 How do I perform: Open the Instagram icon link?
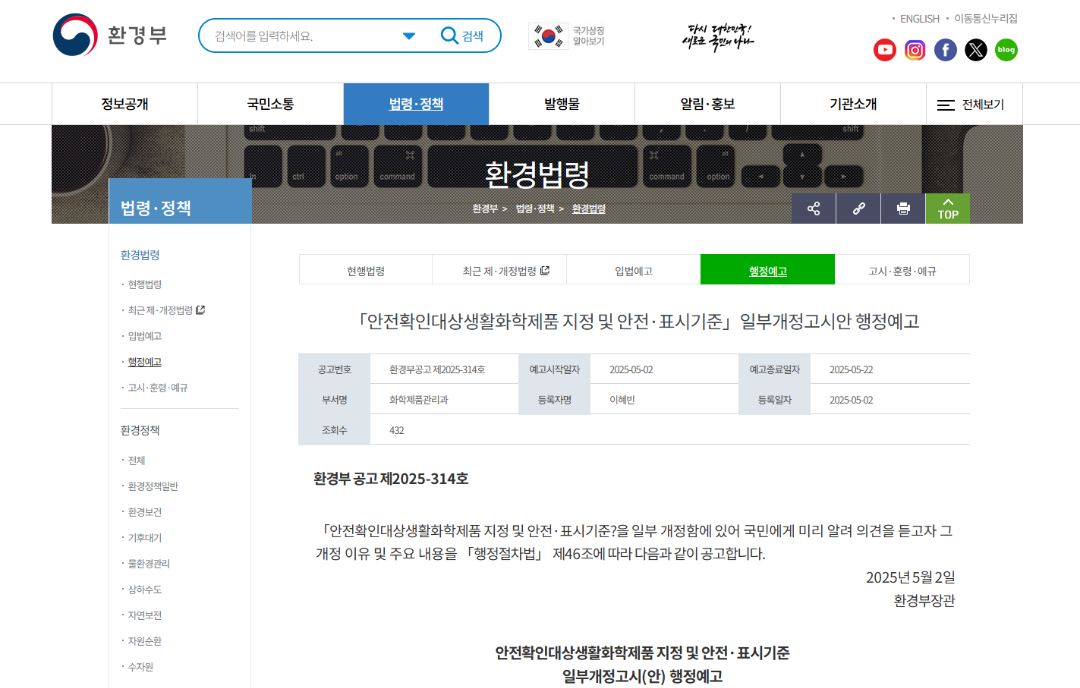pyautogui.click(x=915, y=50)
